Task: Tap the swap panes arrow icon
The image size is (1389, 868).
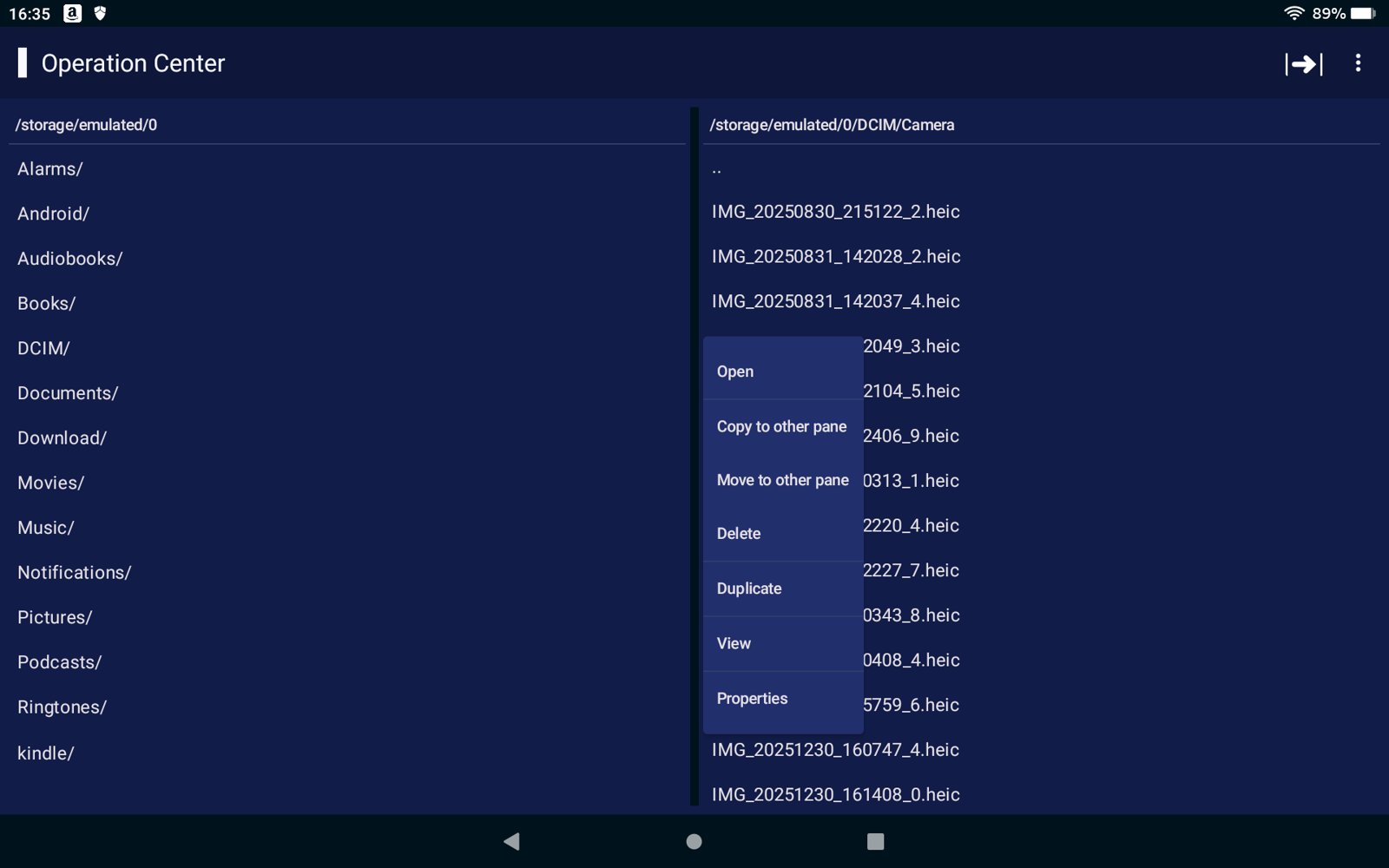Action: (1303, 63)
